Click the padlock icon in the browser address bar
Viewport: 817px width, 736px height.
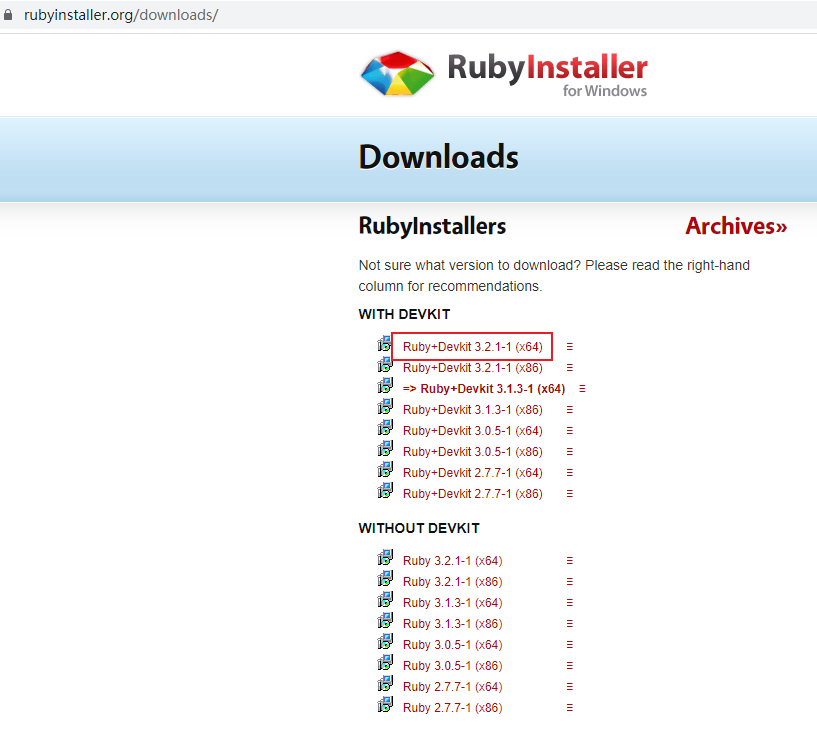coord(9,15)
